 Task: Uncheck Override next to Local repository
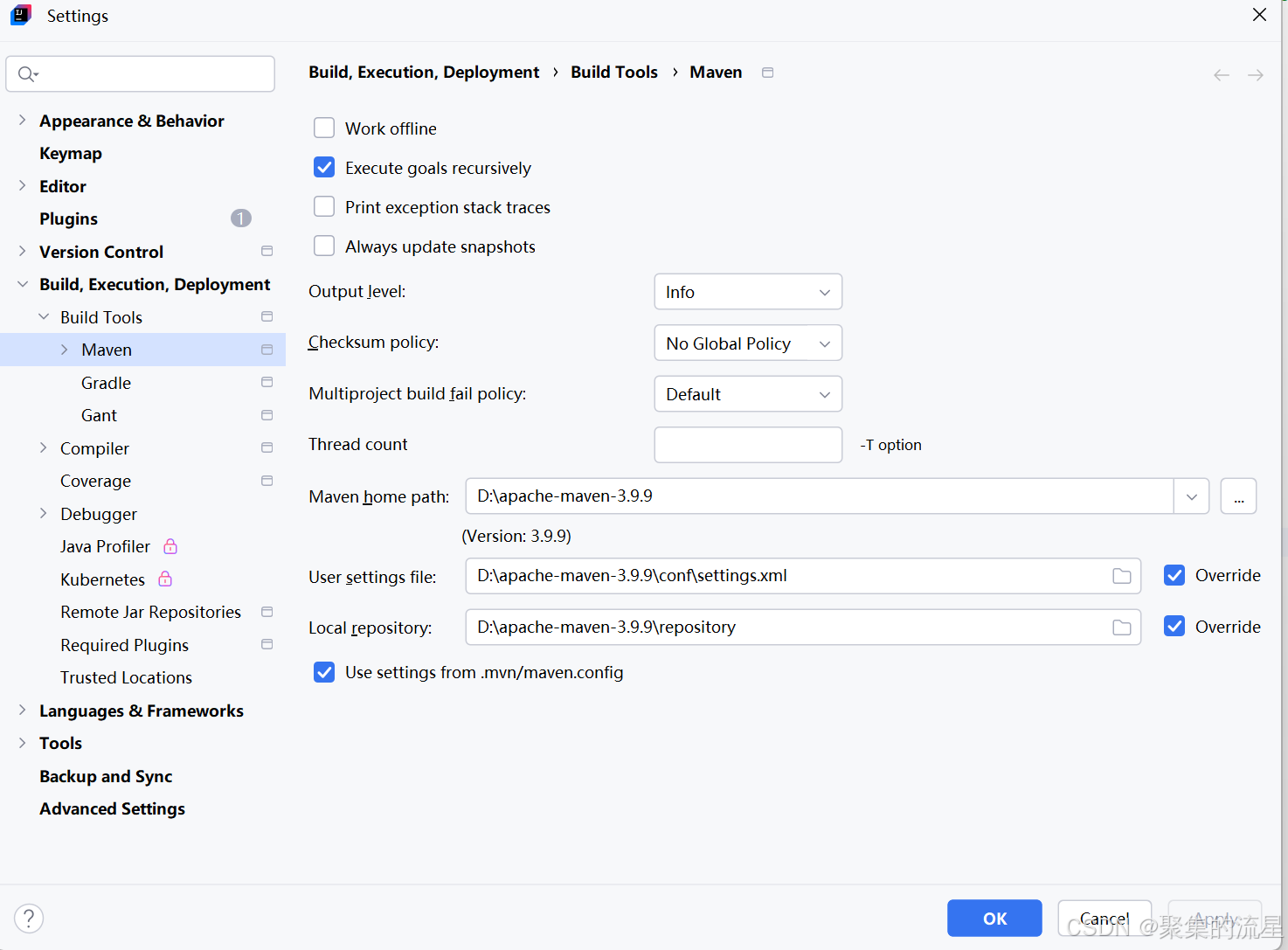pos(1174,626)
